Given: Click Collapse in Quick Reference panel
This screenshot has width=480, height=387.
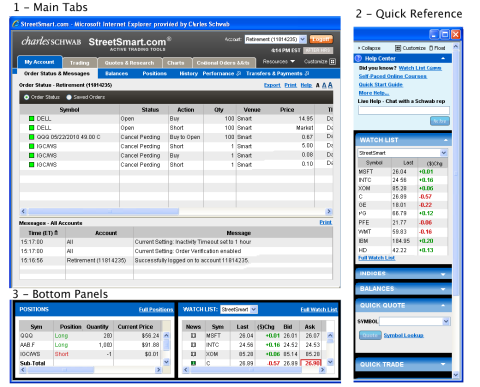Looking at the screenshot, I should (x=369, y=48).
